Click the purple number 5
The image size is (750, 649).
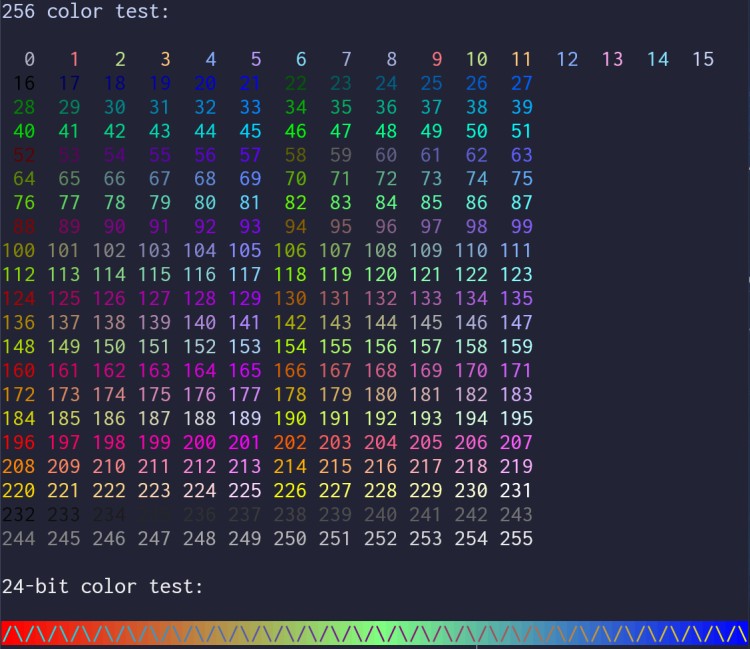(x=256, y=59)
